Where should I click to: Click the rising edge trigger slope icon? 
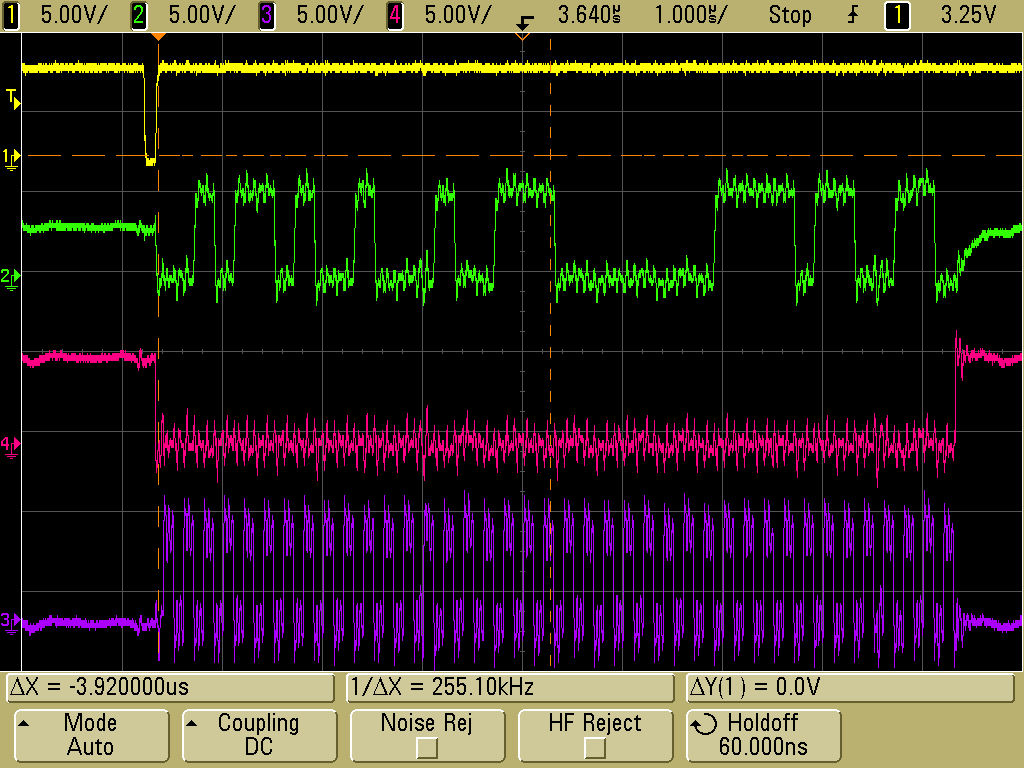click(x=853, y=15)
